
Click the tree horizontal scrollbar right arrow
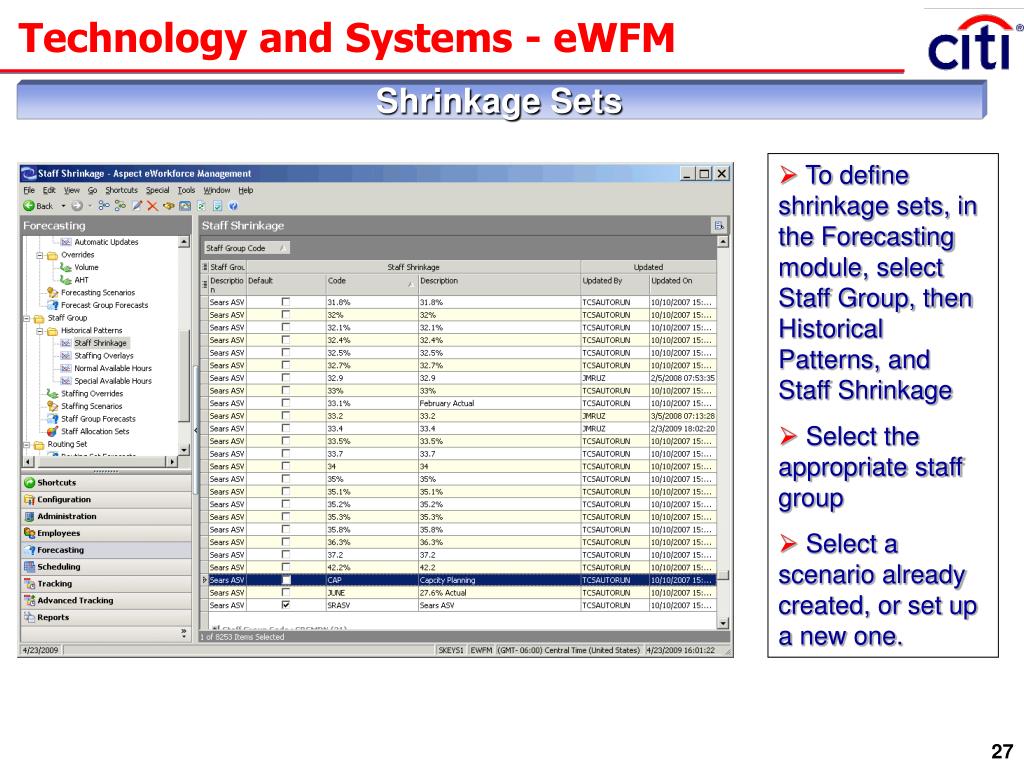click(x=172, y=462)
